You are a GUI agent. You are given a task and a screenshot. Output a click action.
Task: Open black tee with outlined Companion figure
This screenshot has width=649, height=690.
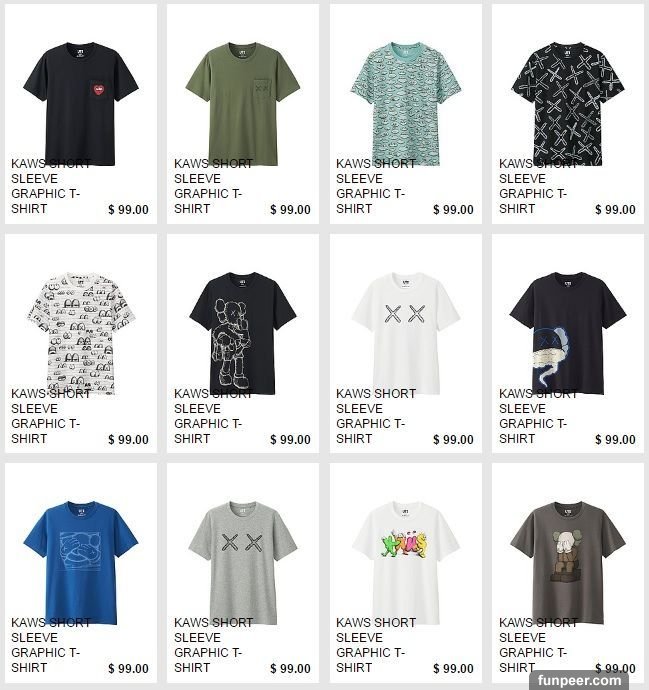[x=243, y=334]
